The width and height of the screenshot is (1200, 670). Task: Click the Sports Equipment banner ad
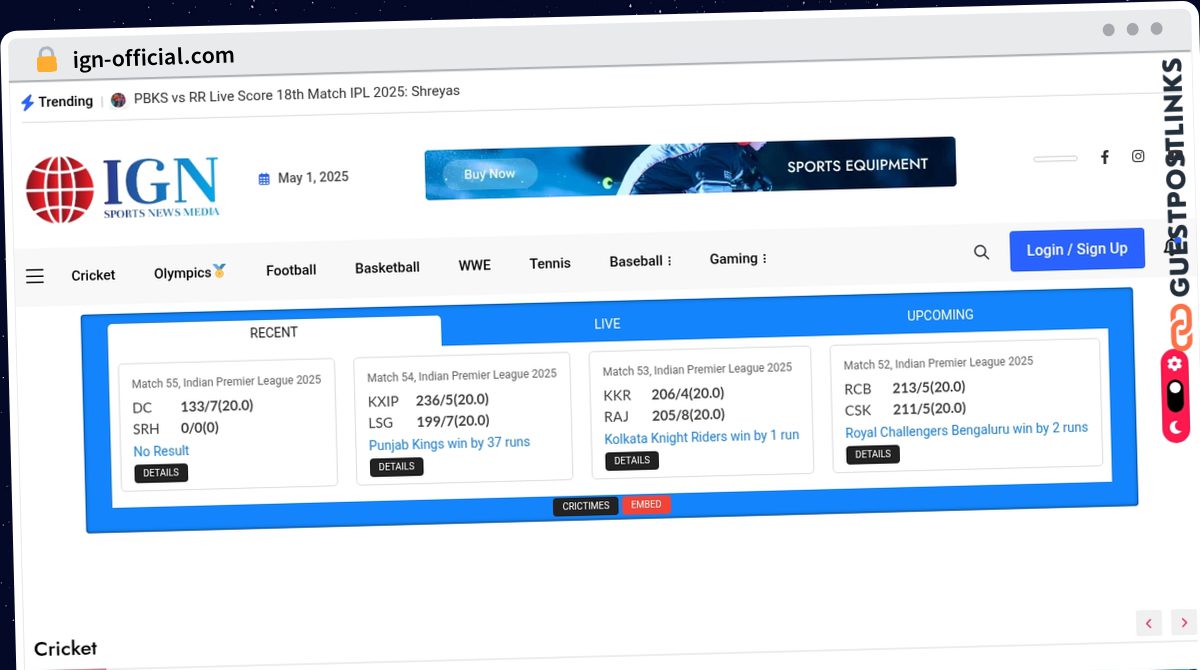(x=690, y=167)
